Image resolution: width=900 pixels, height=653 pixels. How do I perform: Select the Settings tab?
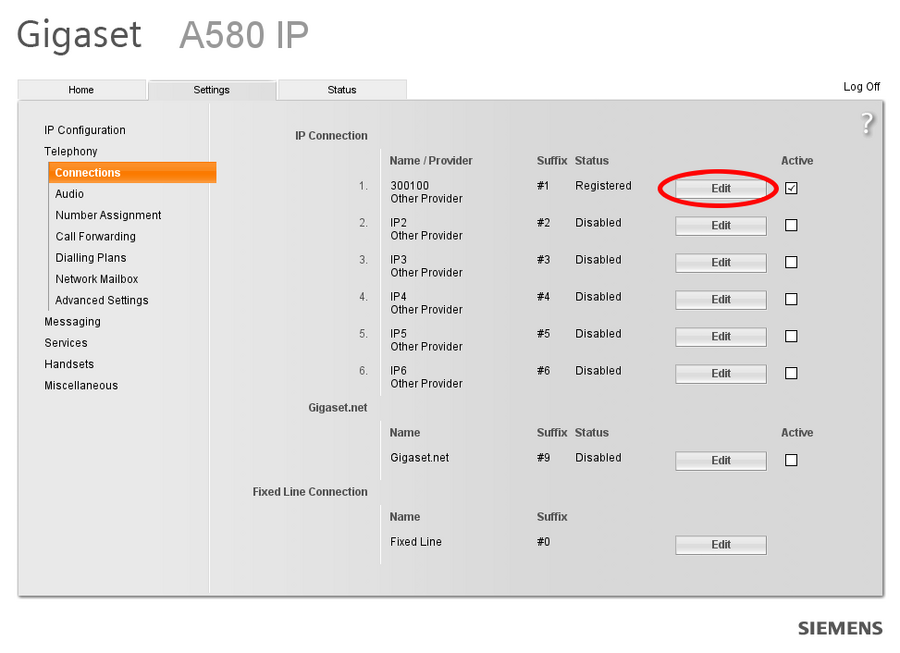point(212,89)
